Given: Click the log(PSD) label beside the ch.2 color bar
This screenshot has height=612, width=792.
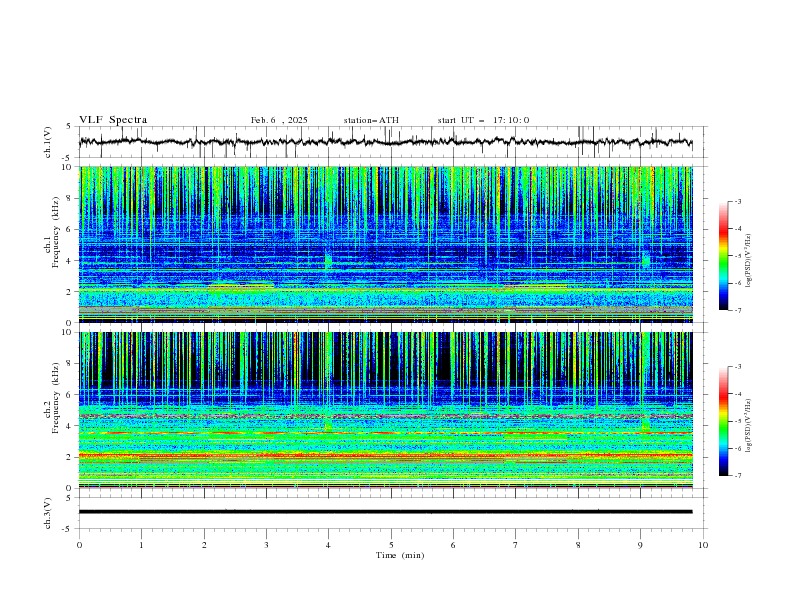Looking at the screenshot, I should (x=748, y=425).
